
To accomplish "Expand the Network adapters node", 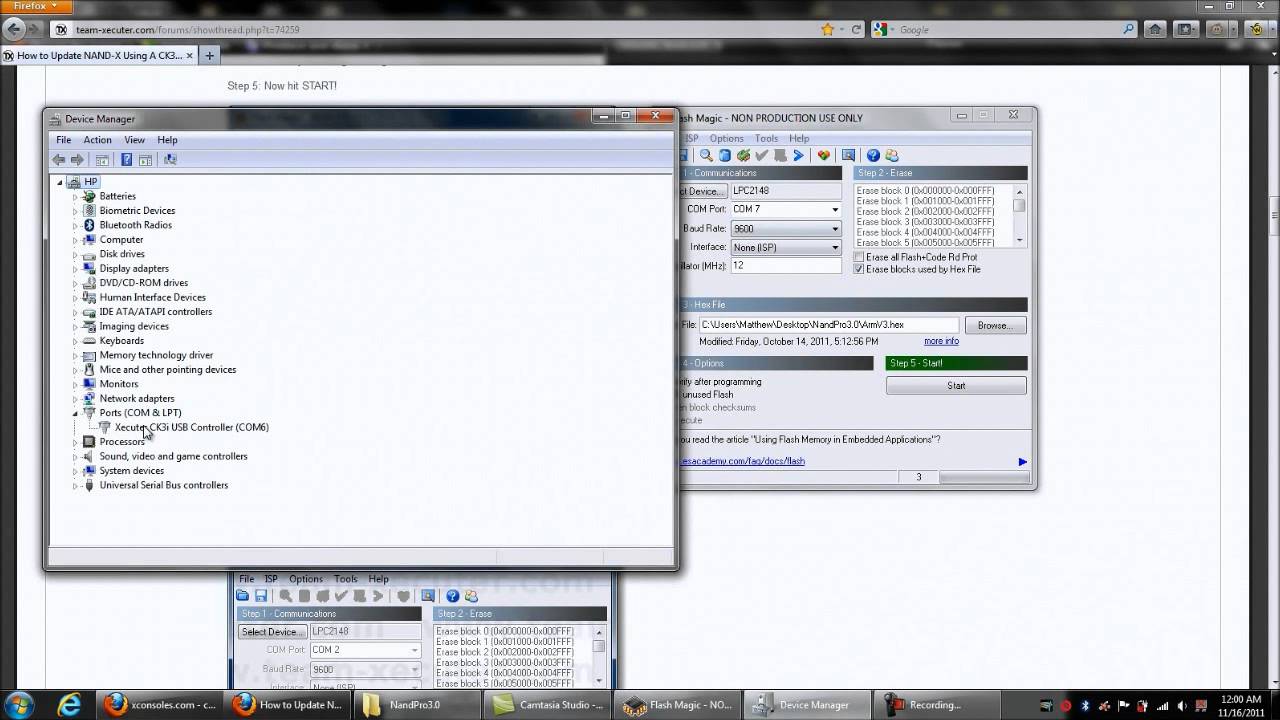I will (x=75, y=399).
